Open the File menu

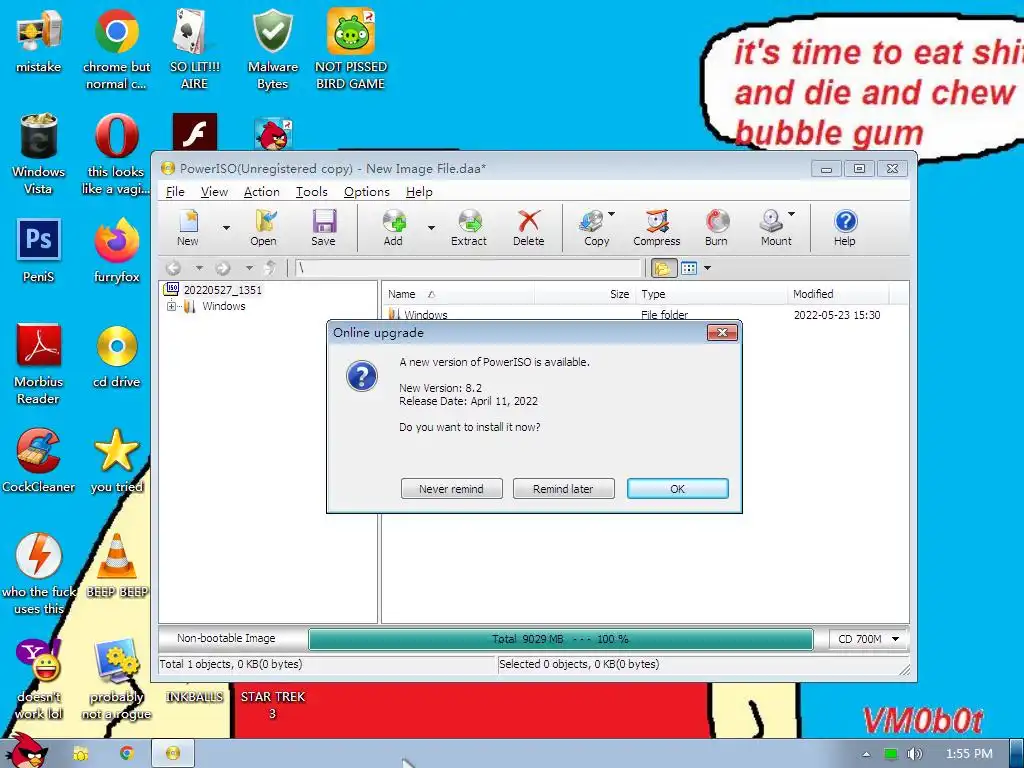click(175, 192)
